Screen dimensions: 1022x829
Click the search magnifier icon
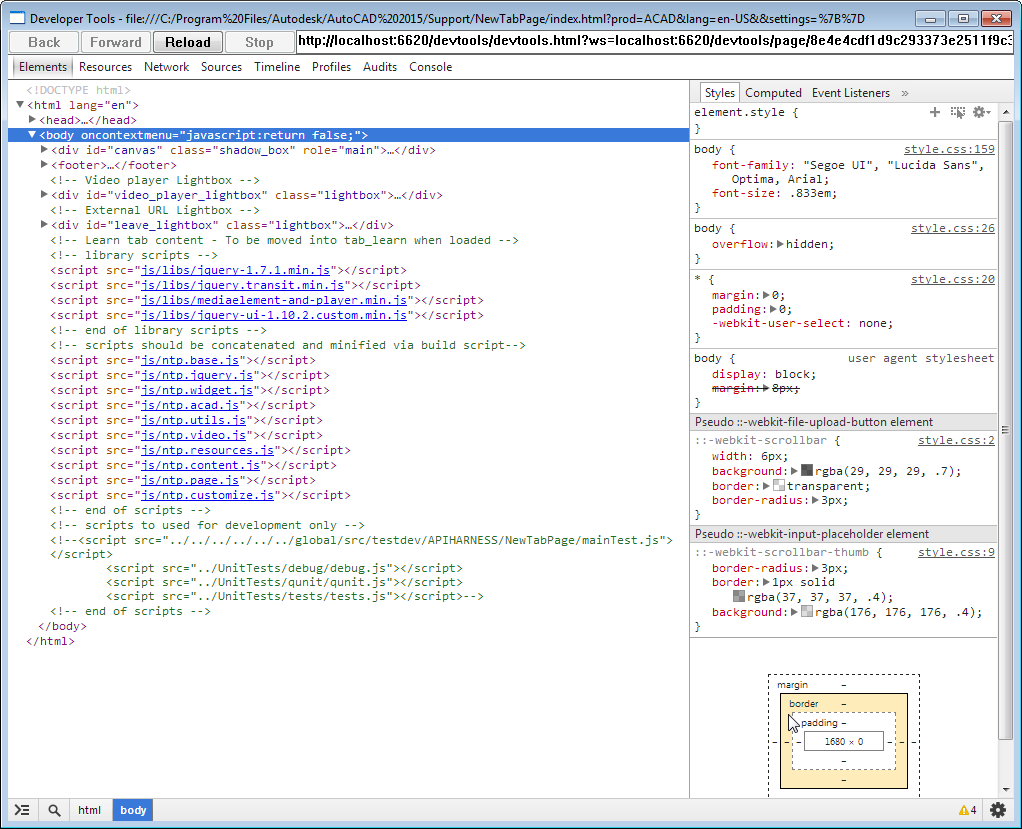click(x=54, y=810)
